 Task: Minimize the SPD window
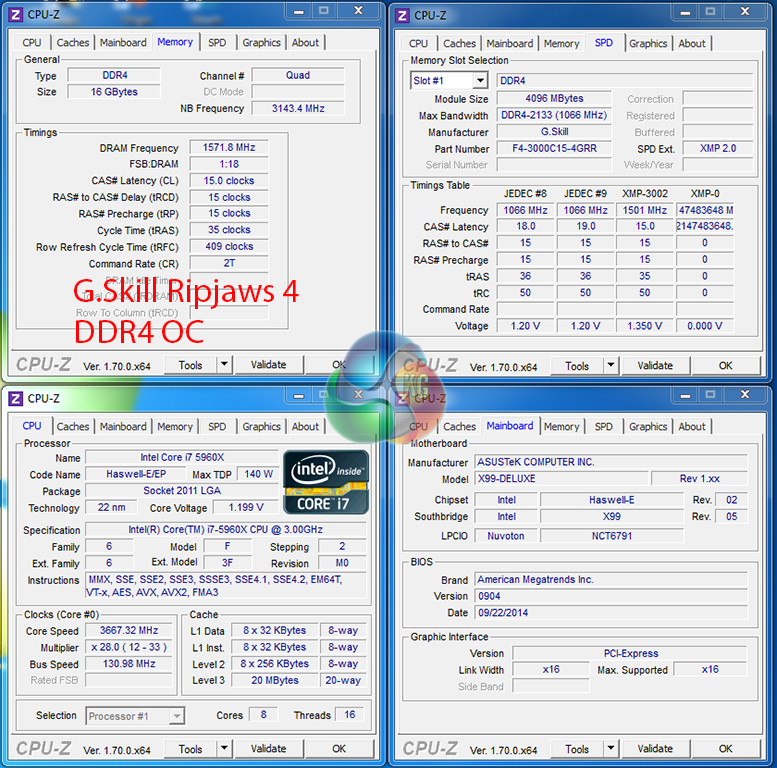coord(685,11)
